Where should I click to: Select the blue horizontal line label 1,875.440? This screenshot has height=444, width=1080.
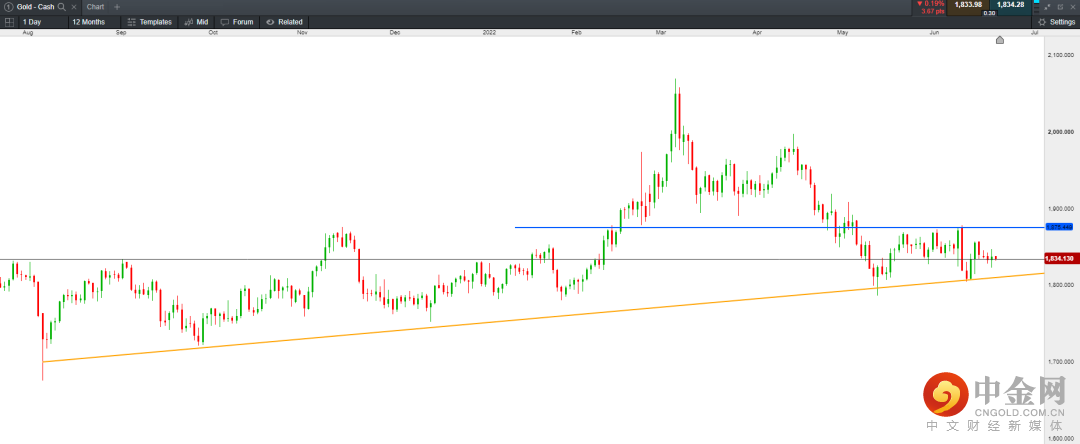coord(1059,227)
